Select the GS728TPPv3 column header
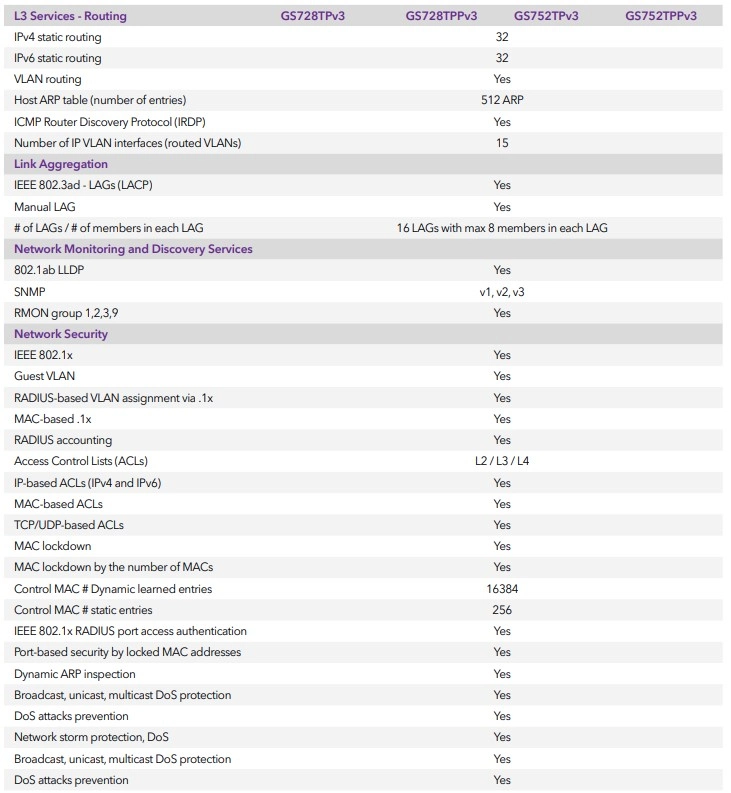The image size is (731, 793). tap(441, 16)
